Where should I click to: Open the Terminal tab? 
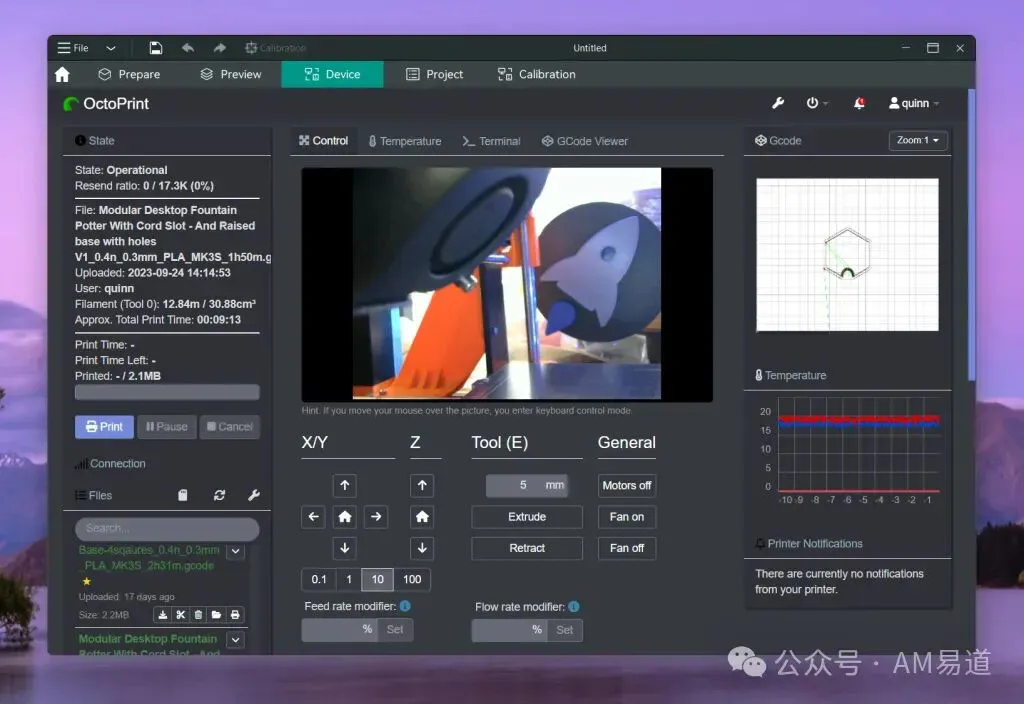coord(491,141)
